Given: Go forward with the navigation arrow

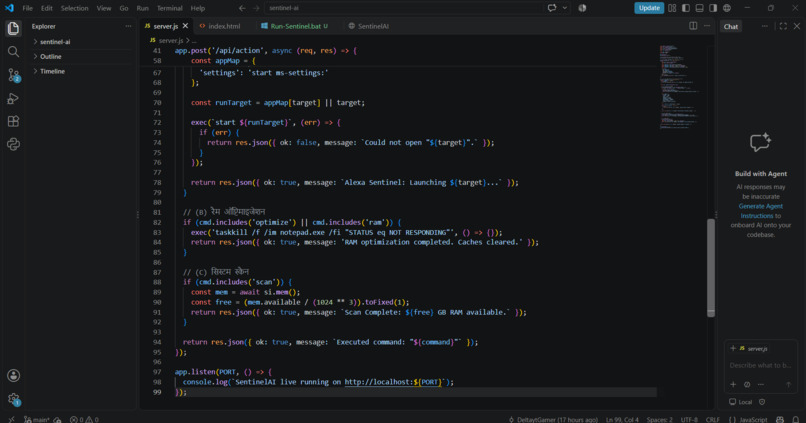Looking at the screenshot, I should [256, 8].
